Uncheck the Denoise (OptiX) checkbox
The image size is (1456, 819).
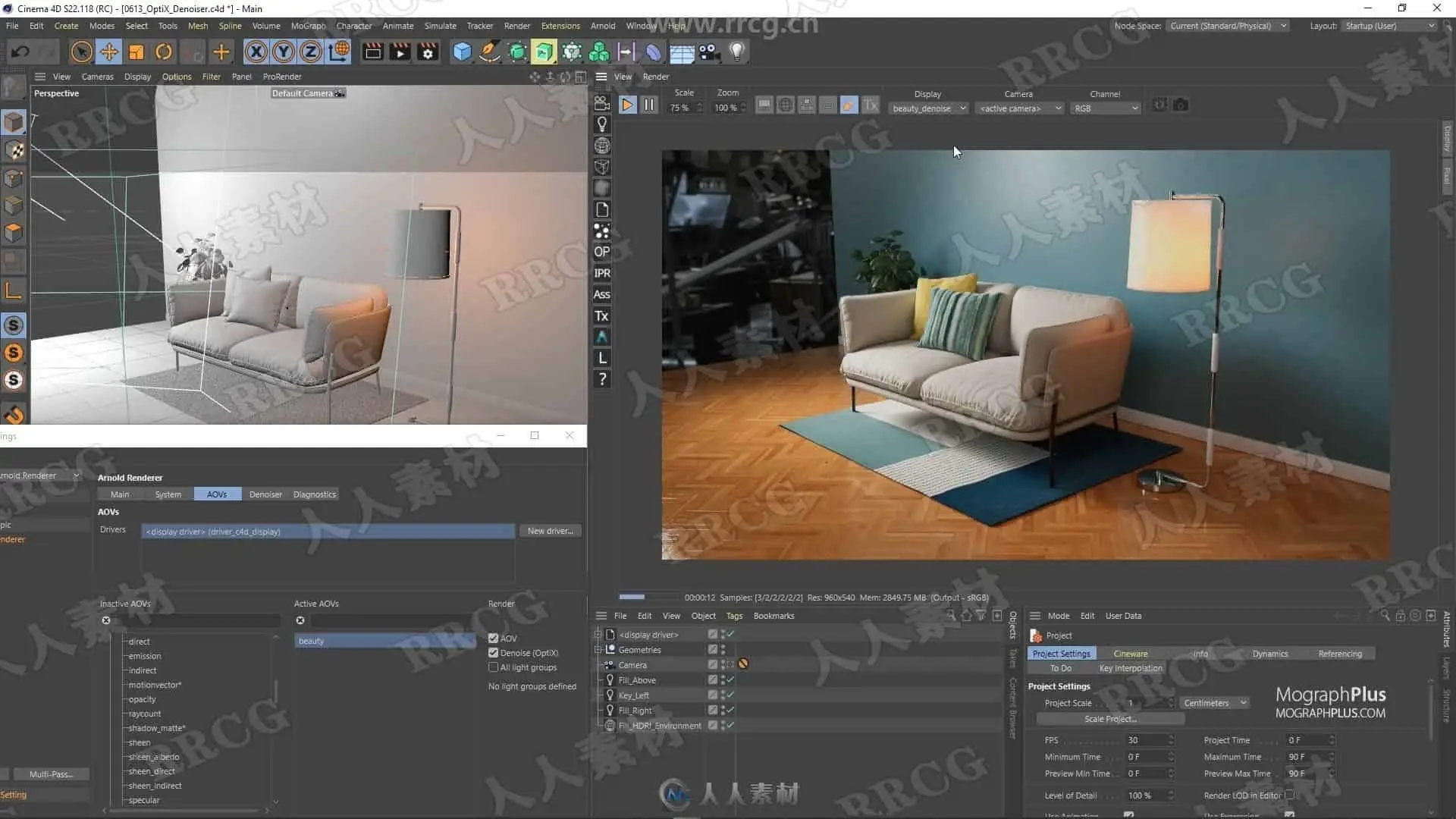pos(494,653)
